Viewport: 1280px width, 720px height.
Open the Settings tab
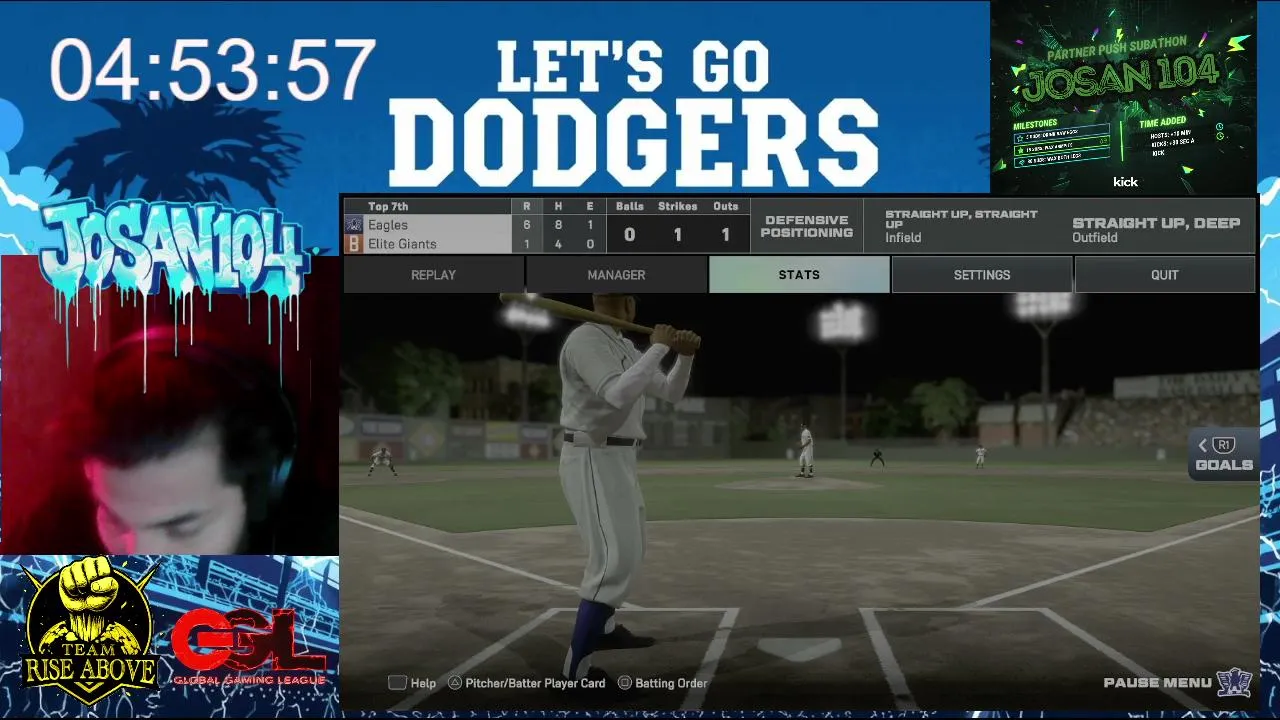[982, 275]
